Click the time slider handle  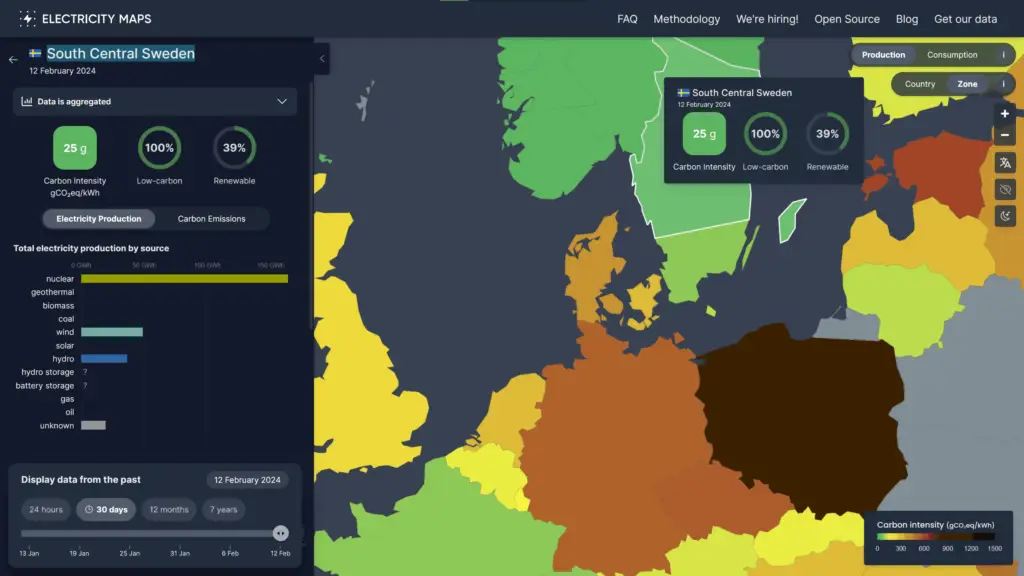(x=280, y=534)
